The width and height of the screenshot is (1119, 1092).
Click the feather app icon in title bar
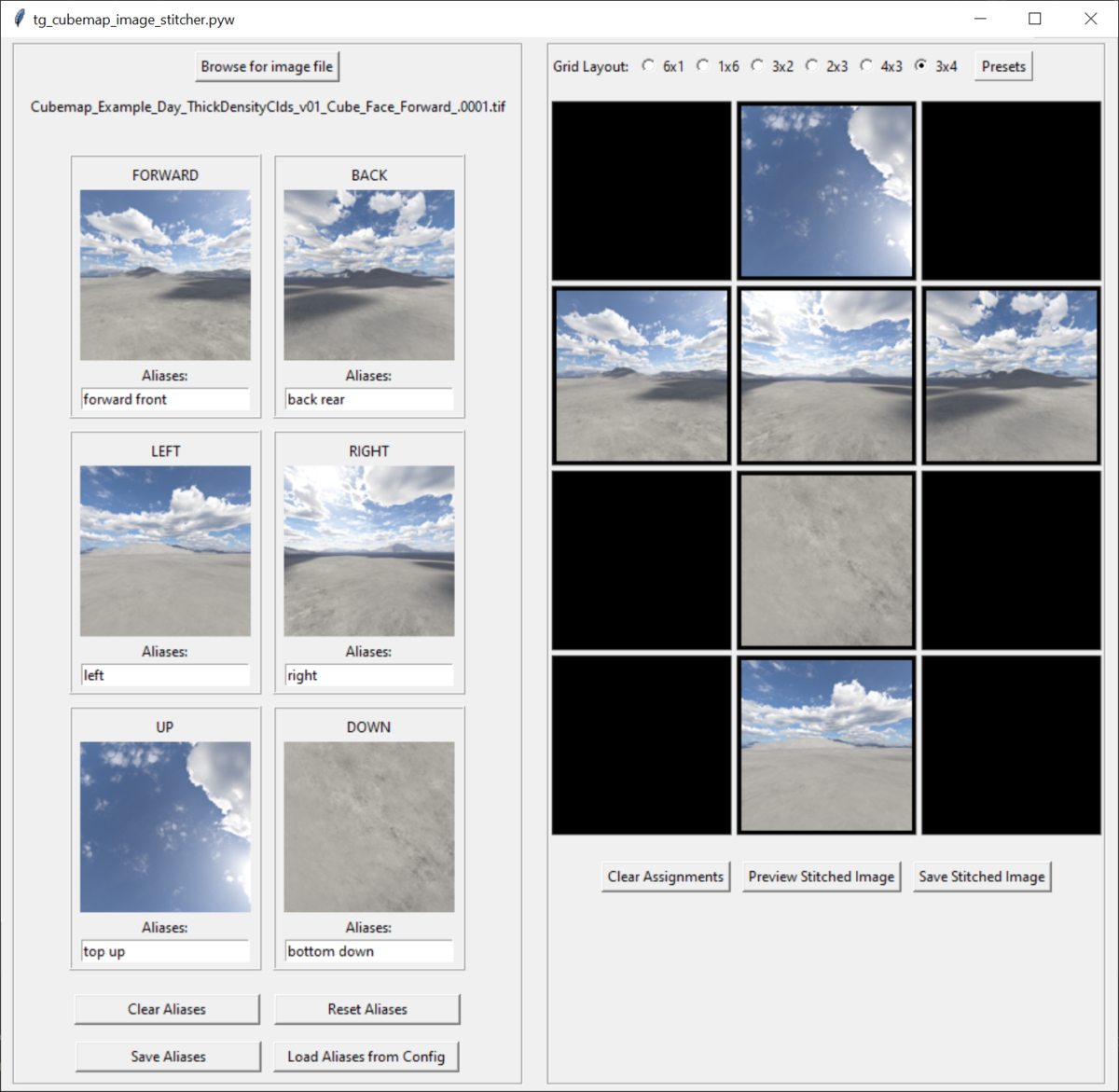pos(19,19)
